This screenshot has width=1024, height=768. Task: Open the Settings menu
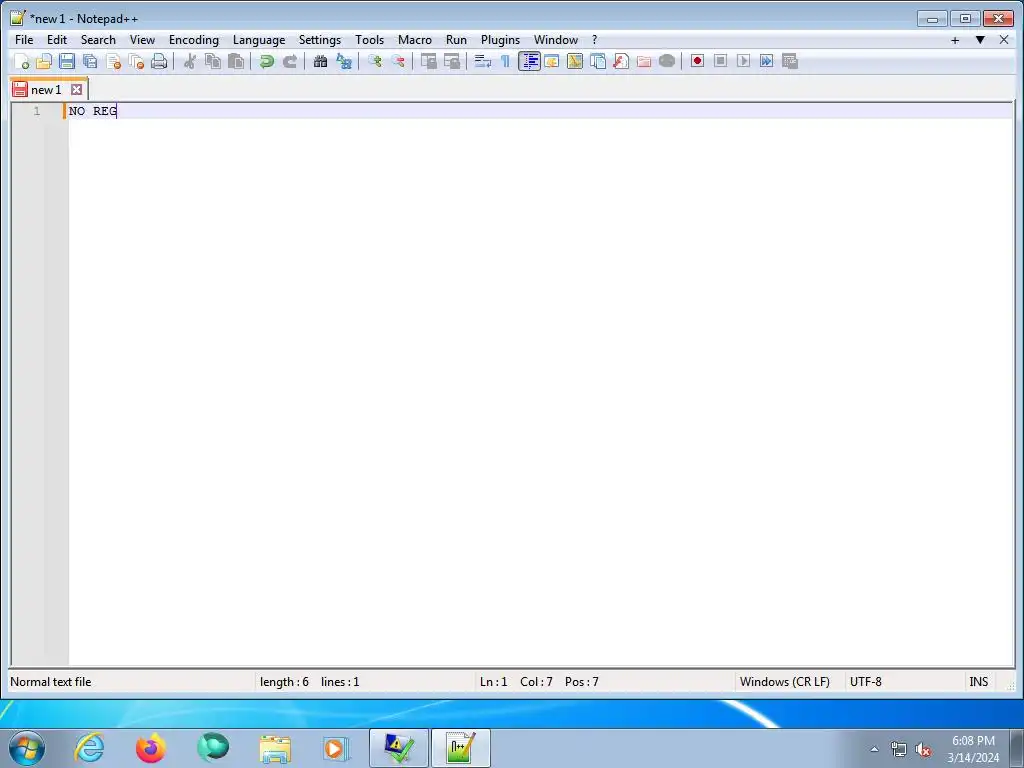[x=320, y=40]
